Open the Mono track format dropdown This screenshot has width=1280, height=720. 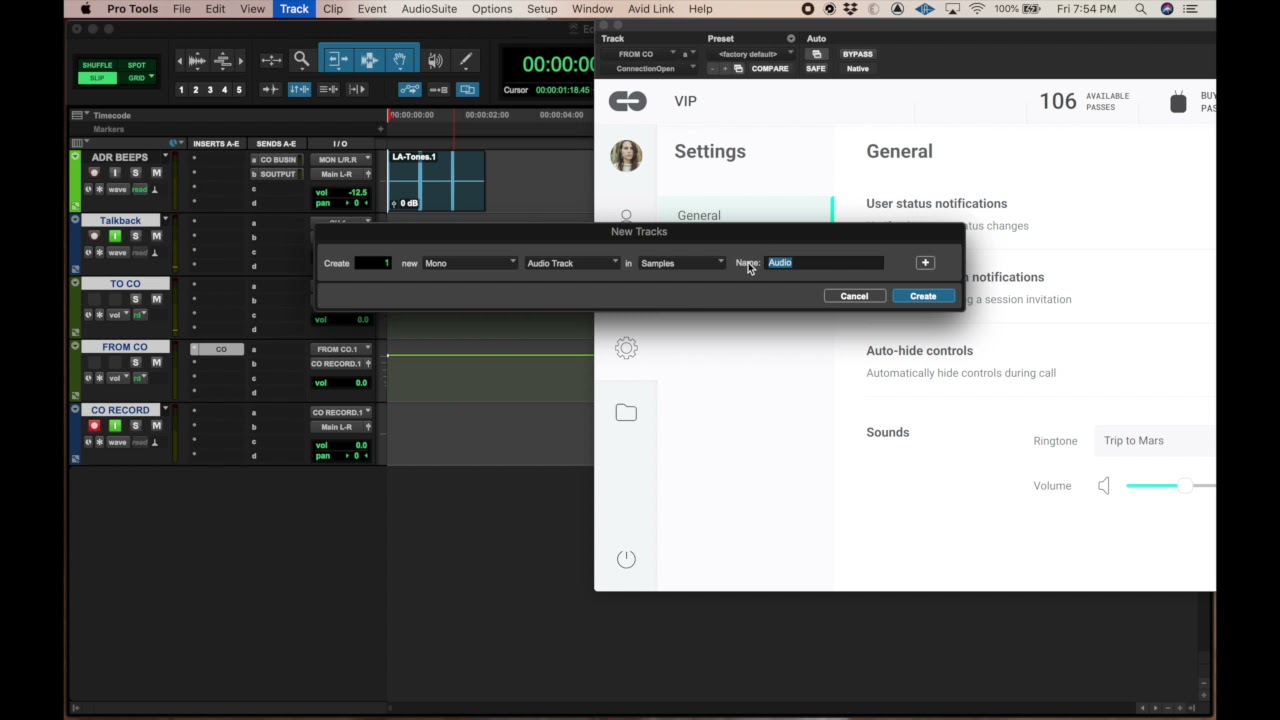[470, 263]
